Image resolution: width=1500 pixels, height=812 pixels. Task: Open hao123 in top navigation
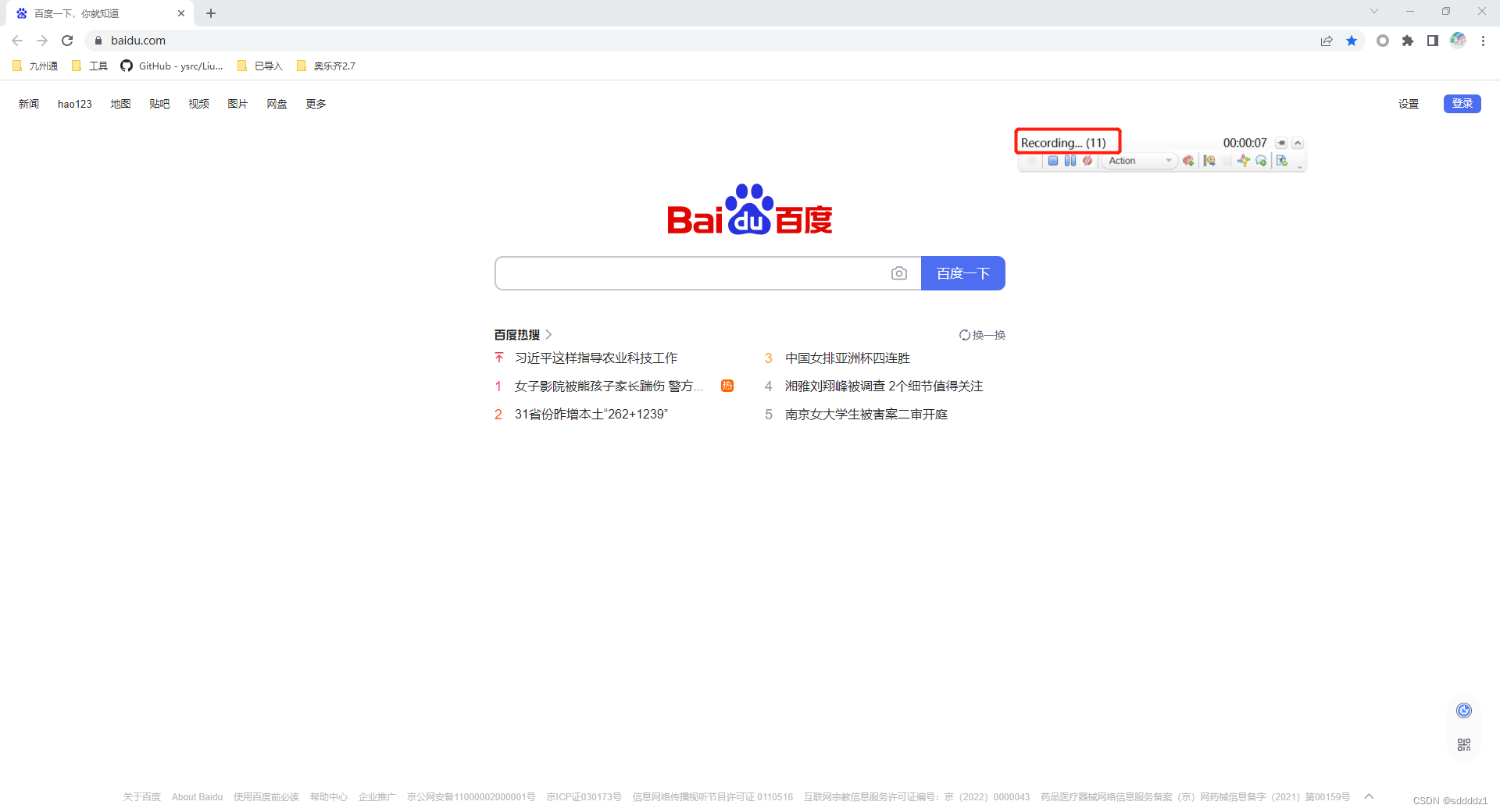[x=75, y=104]
